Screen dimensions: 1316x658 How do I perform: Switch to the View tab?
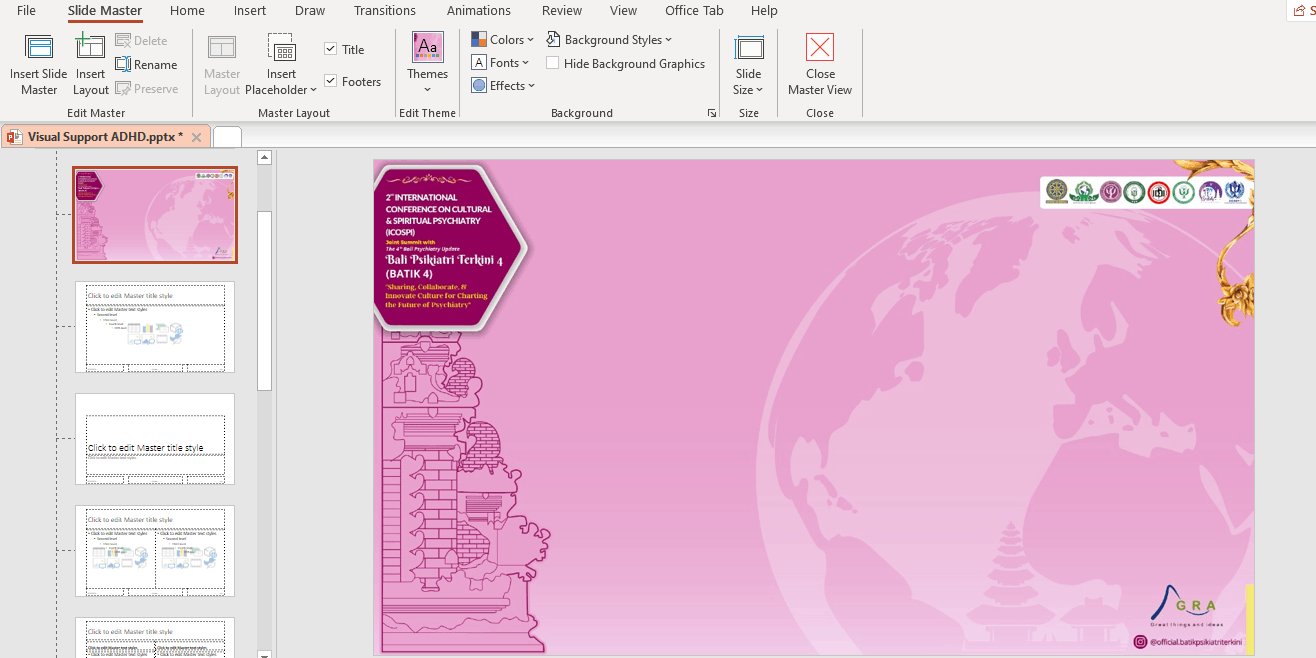click(623, 11)
